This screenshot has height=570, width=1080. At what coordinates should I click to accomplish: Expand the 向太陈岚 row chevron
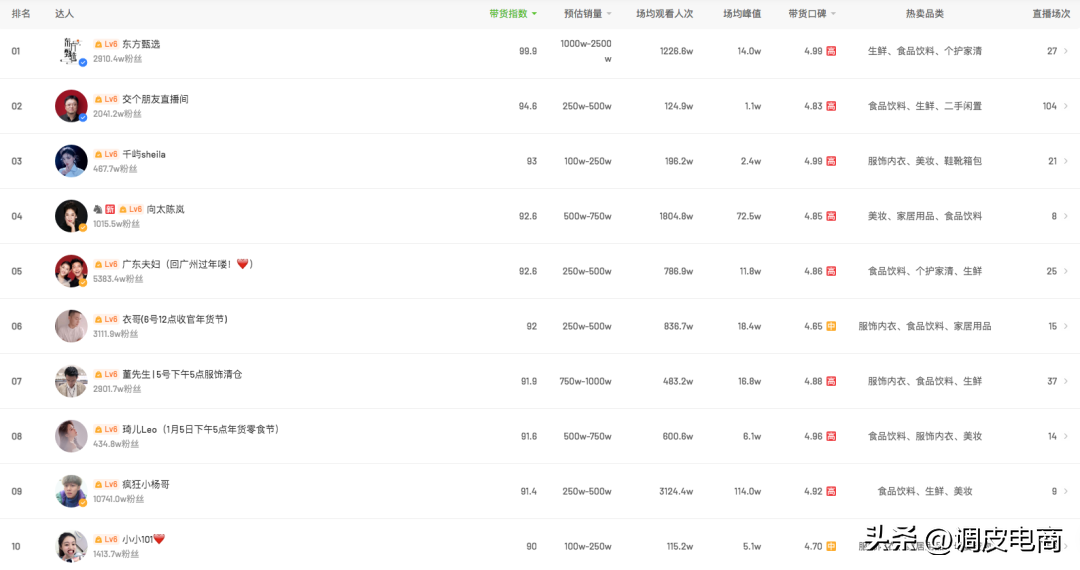1066,216
